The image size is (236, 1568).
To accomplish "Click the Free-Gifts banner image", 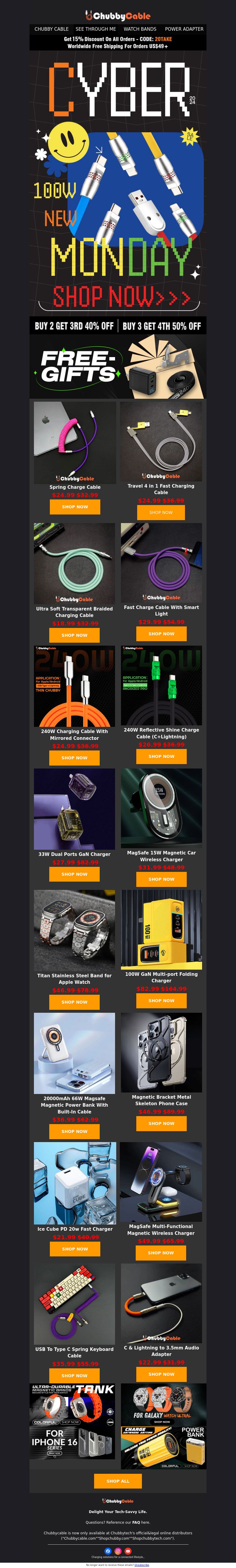I will click(118, 366).
